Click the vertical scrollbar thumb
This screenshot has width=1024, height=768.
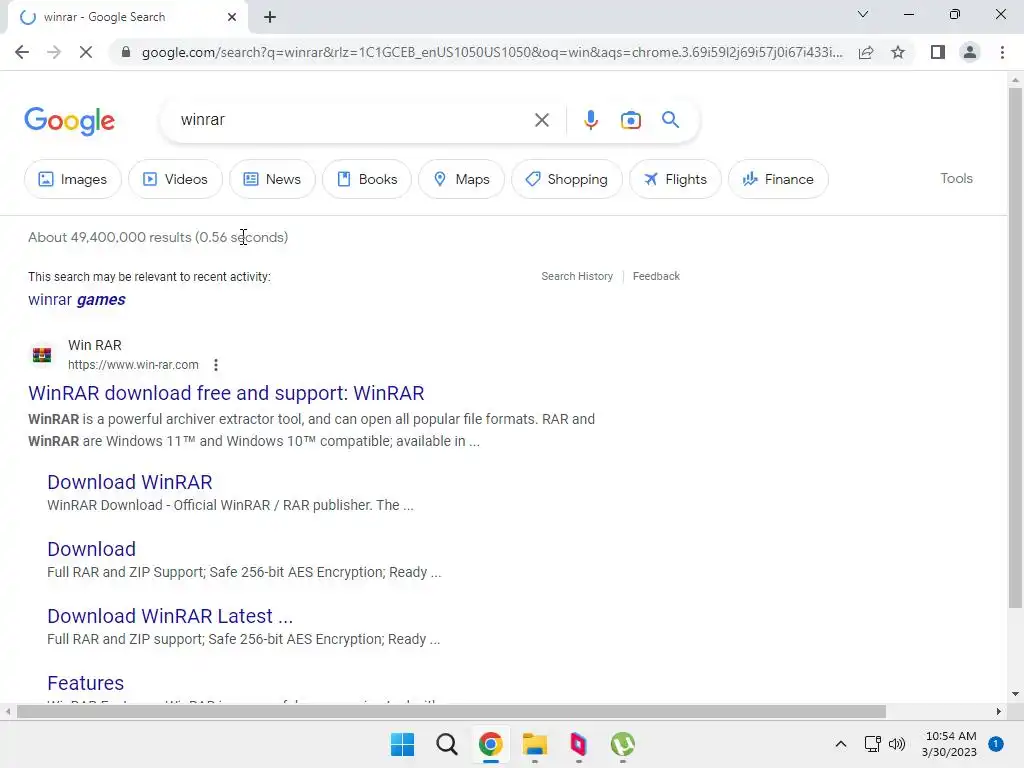[1015, 347]
